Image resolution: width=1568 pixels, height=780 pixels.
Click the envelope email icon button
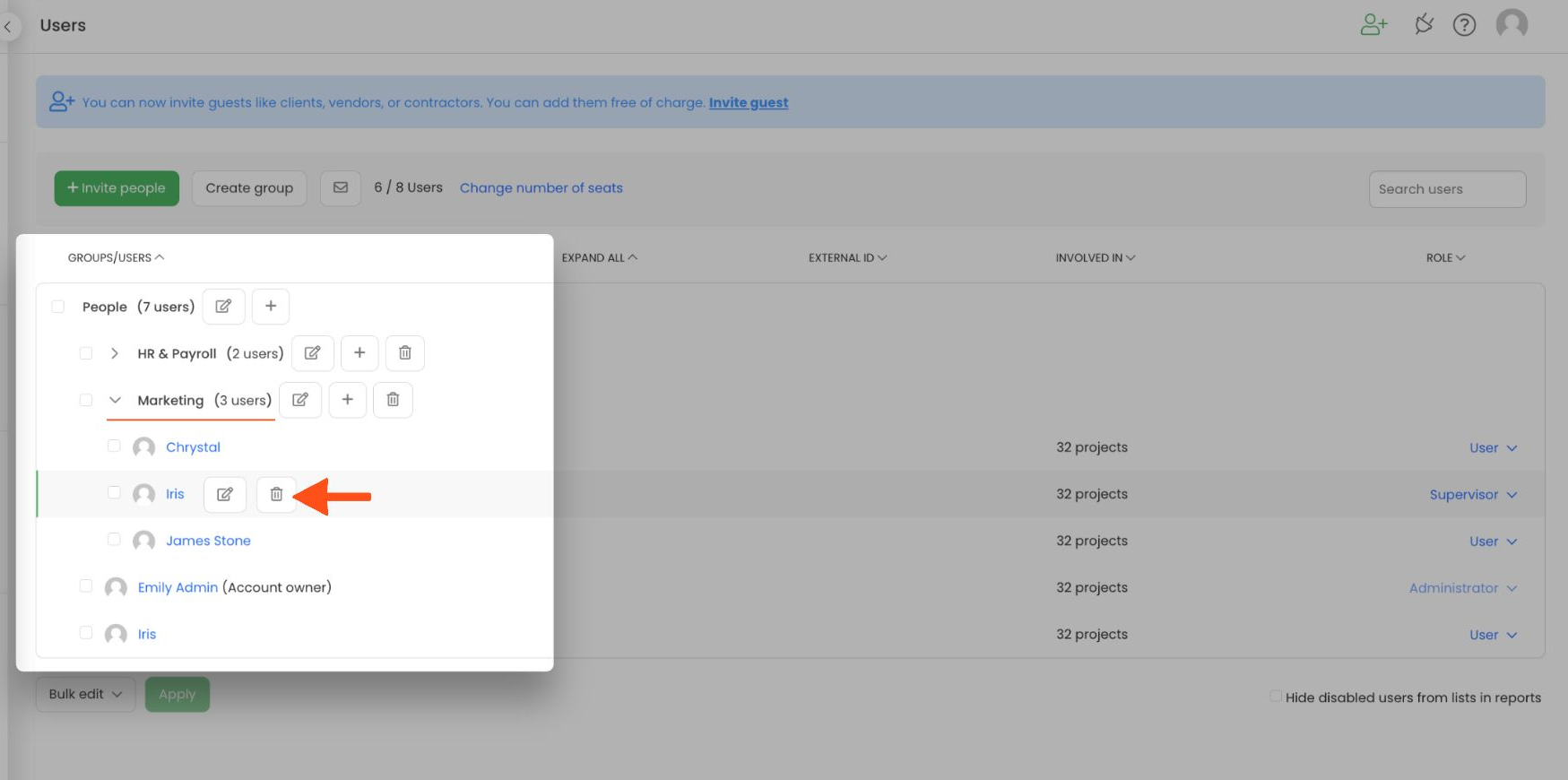(x=341, y=188)
